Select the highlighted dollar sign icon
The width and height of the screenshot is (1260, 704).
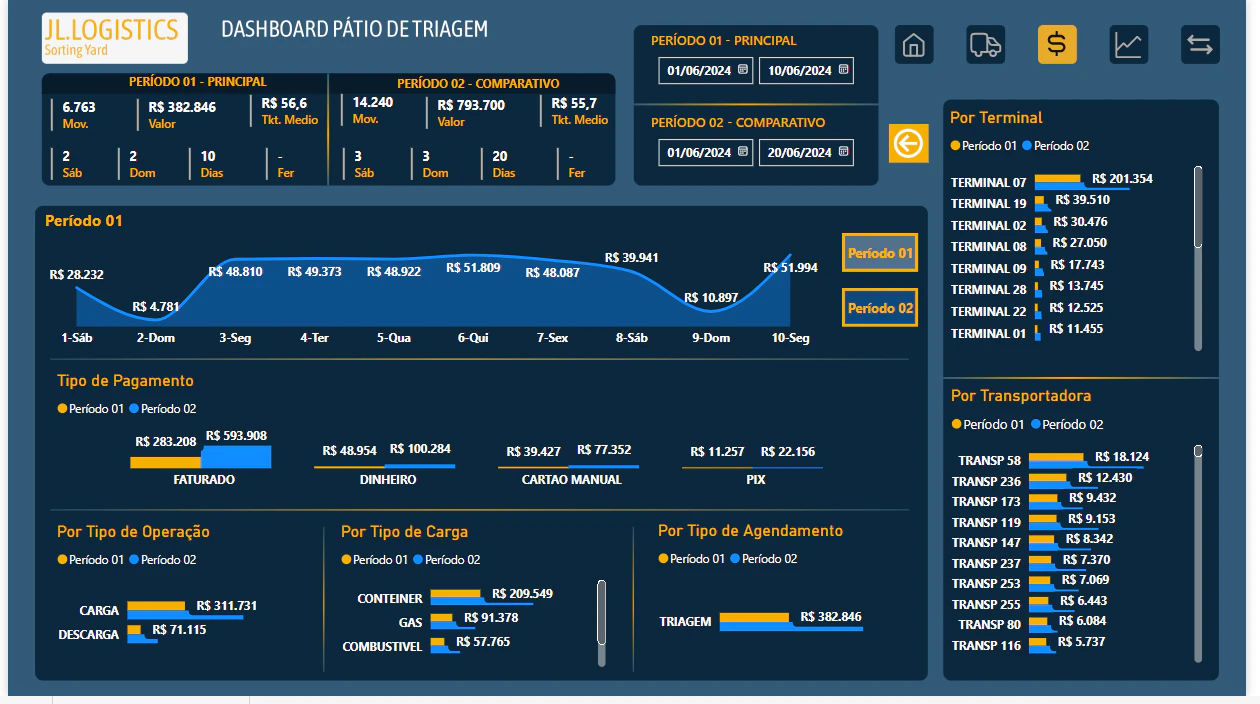(x=1057, y=45)
